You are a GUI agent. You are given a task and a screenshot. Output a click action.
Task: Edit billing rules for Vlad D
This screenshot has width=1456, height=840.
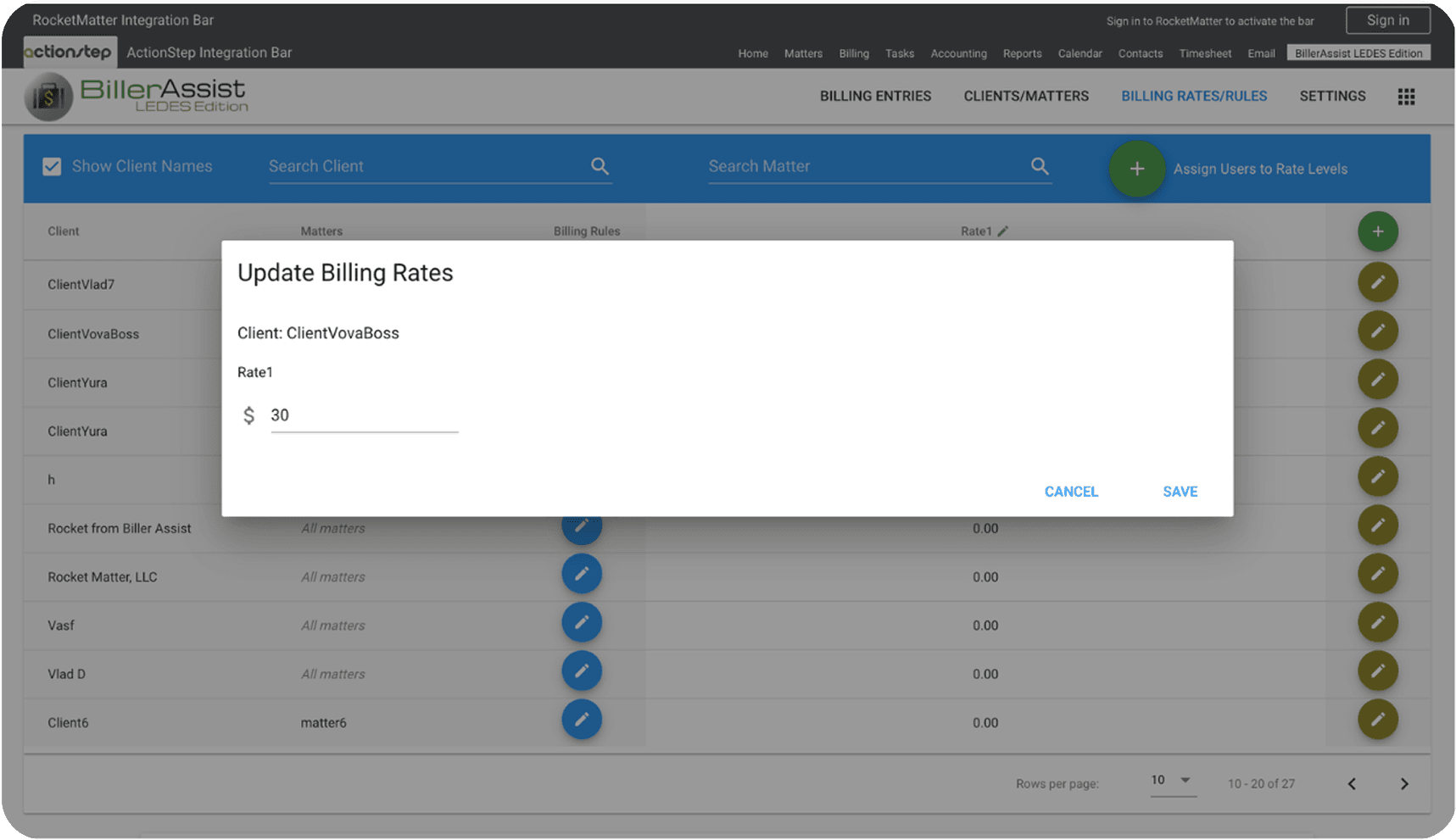click(582, 671)
